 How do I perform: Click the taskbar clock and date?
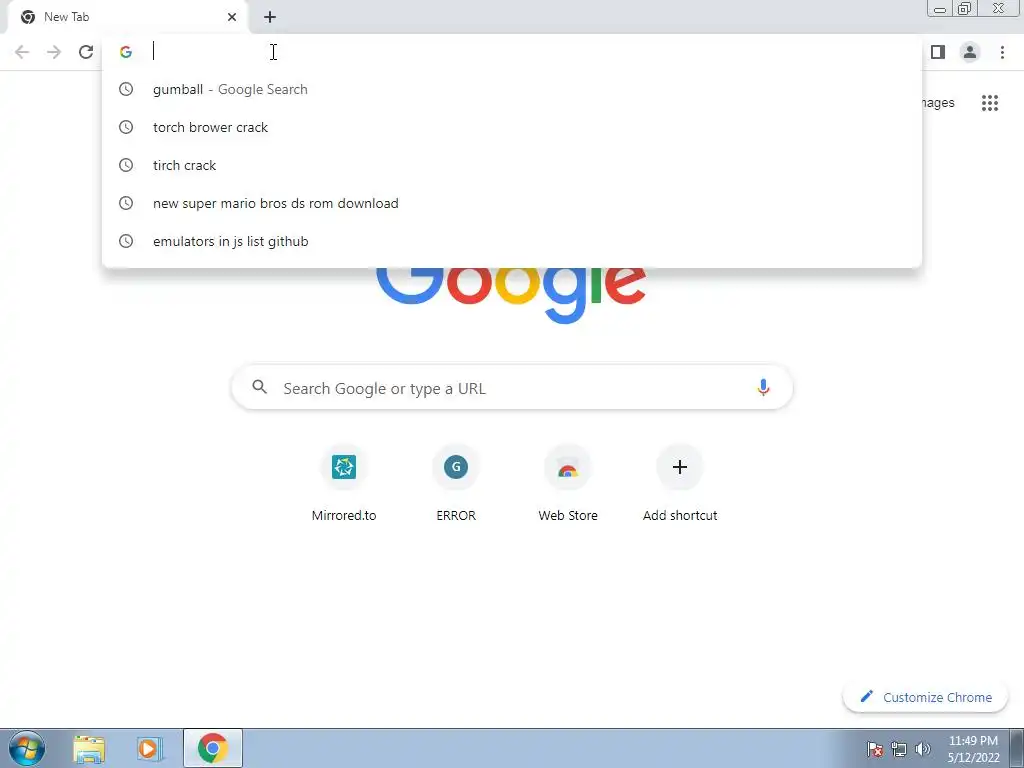[973, 749]
